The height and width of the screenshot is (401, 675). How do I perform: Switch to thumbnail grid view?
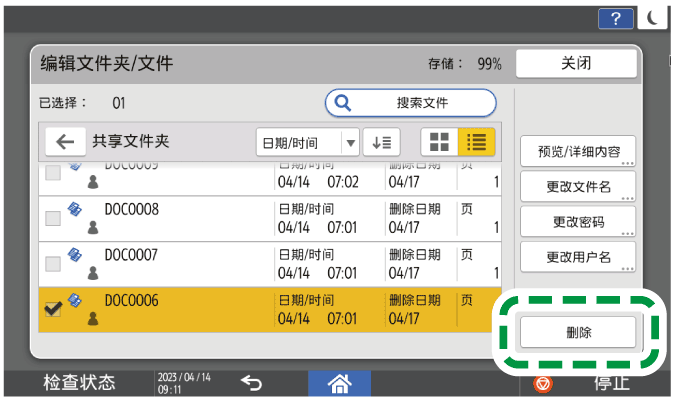438,142
